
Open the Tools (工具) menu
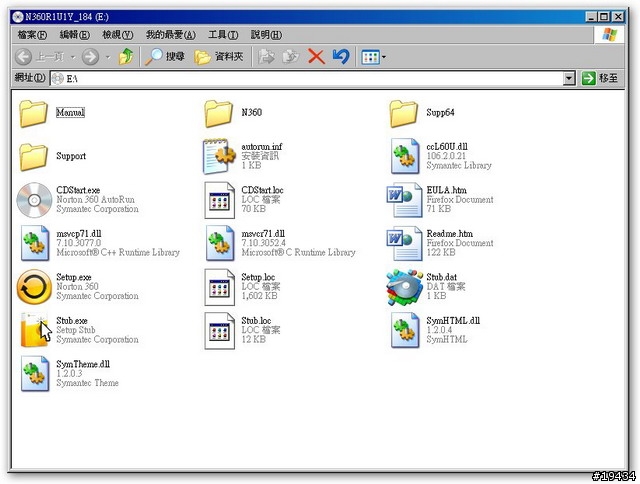pyautogui.click(x=223, y=35)
